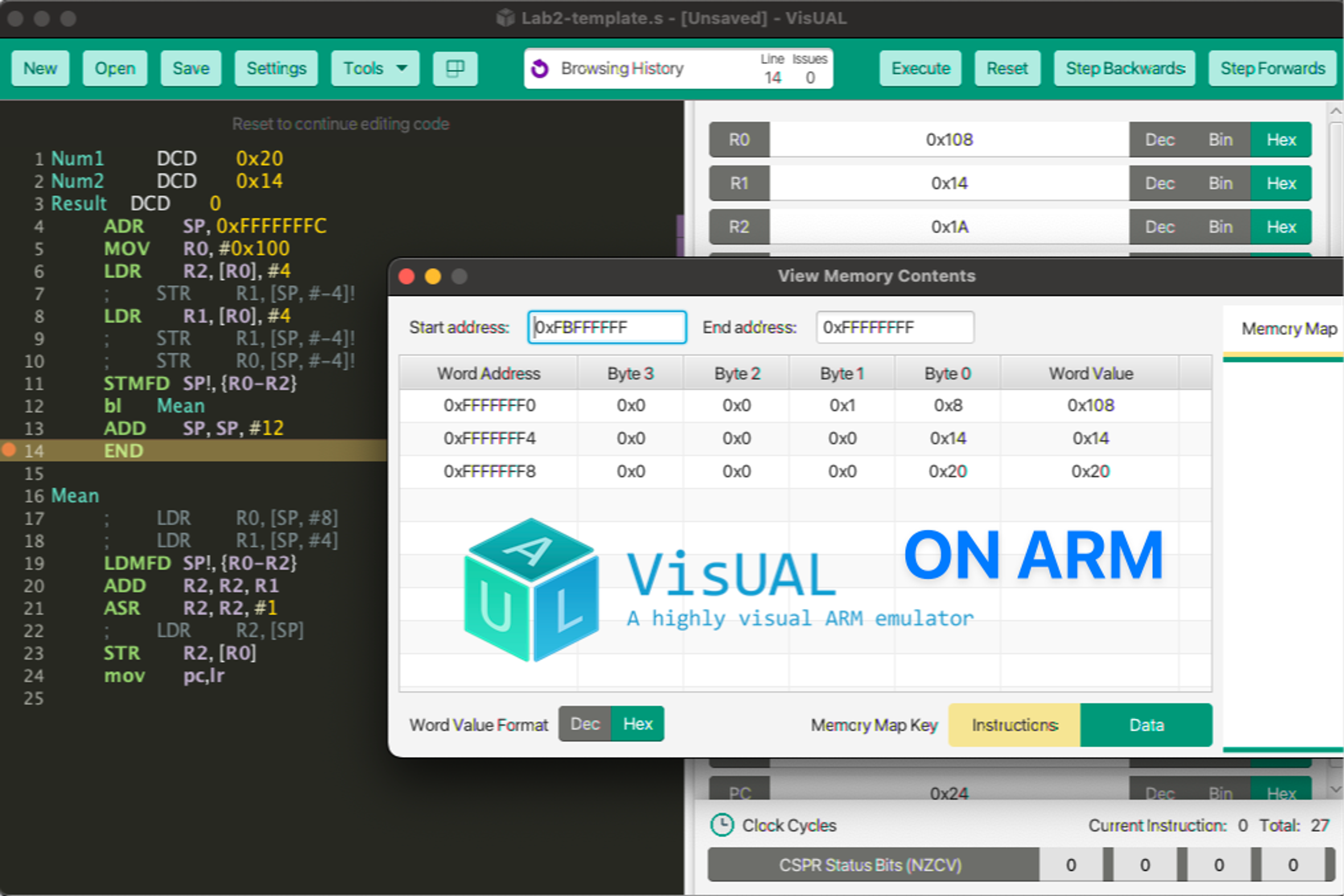Click the purple Browsing History refresh icon
The image size is (1344, 896).
[x=539, y=69]
